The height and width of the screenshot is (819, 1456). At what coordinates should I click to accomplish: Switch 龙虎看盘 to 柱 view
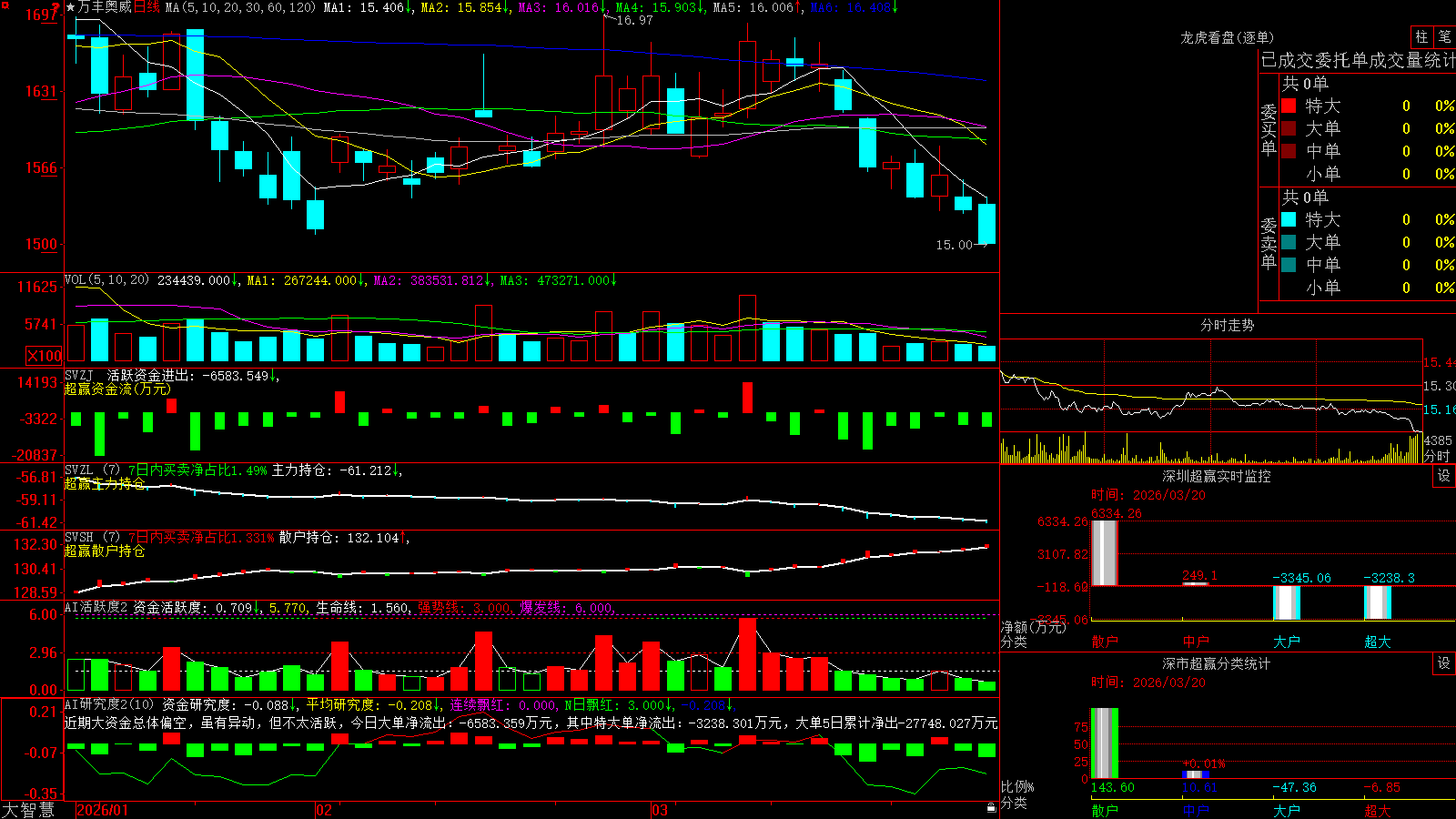click(1421, 36)
